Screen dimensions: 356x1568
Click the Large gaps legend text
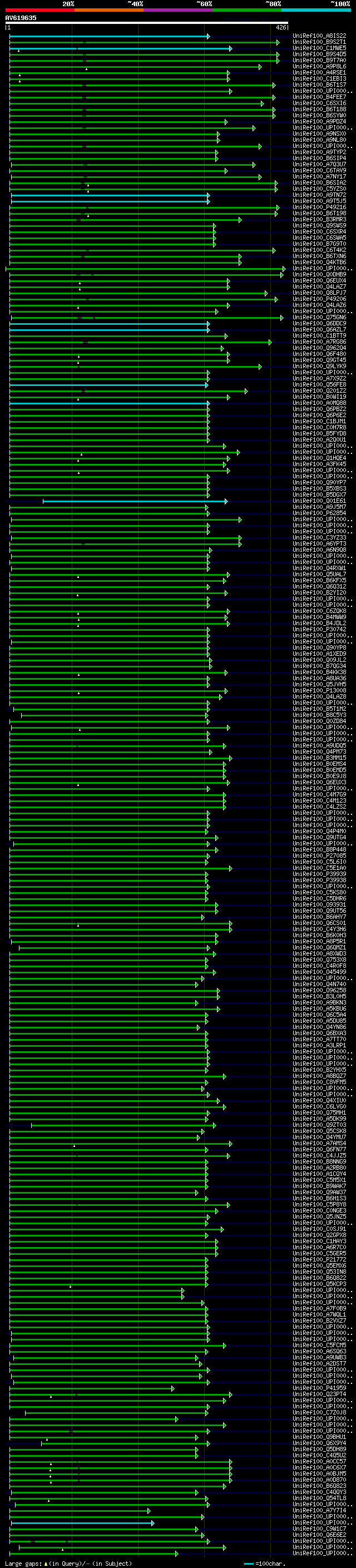tap(68, 1564)
